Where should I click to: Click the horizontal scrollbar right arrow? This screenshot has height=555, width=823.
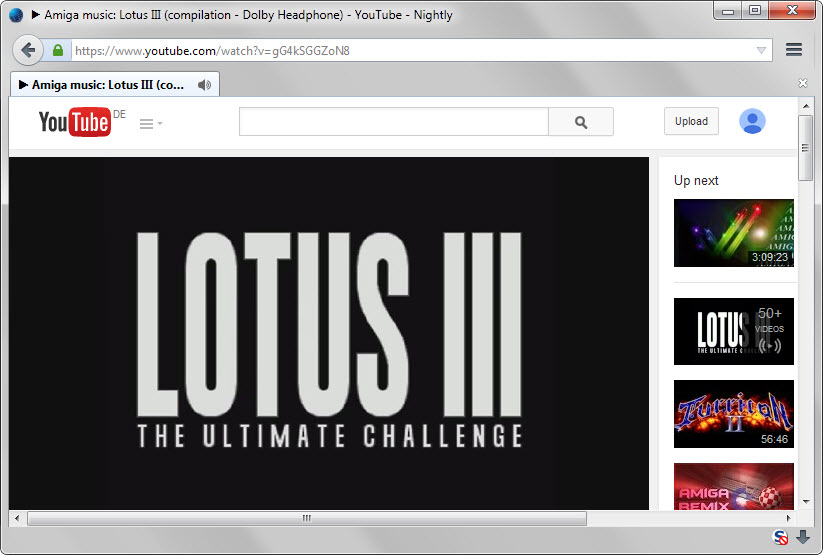pyautogui.click(x=788, y=518)
